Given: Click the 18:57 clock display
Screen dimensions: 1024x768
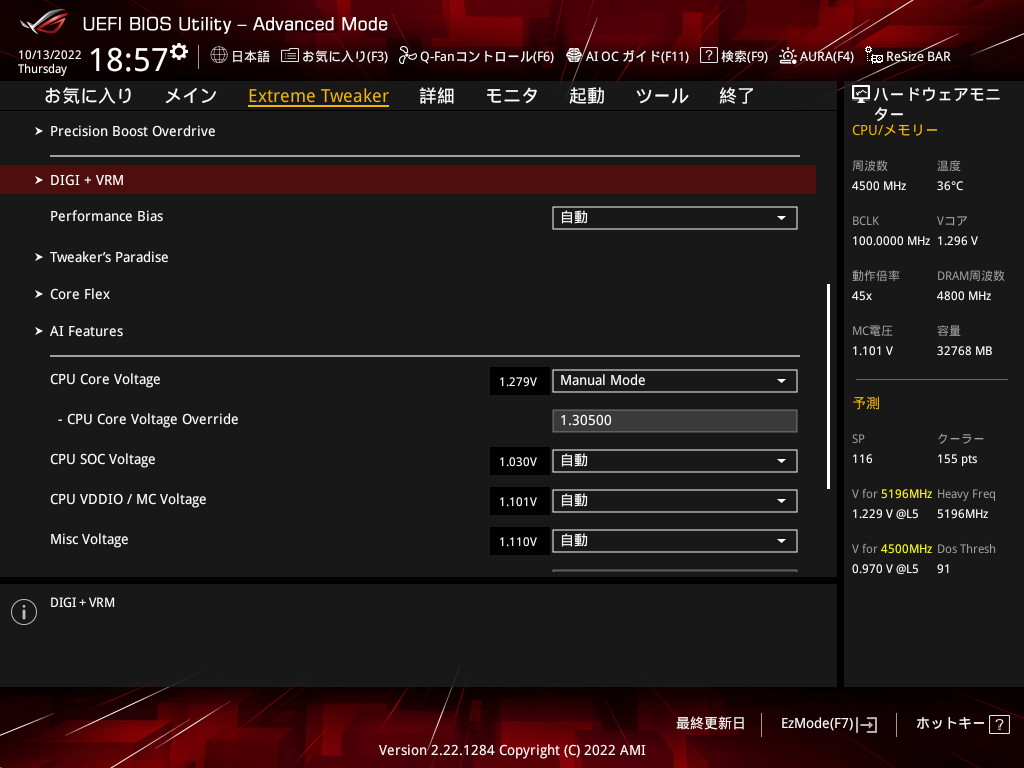Looking at the screenshot, I should pos(129,59).
